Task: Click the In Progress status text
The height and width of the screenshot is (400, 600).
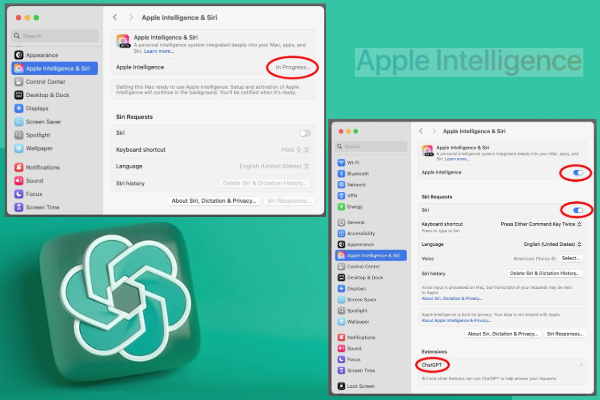Action: click(292, 67)
